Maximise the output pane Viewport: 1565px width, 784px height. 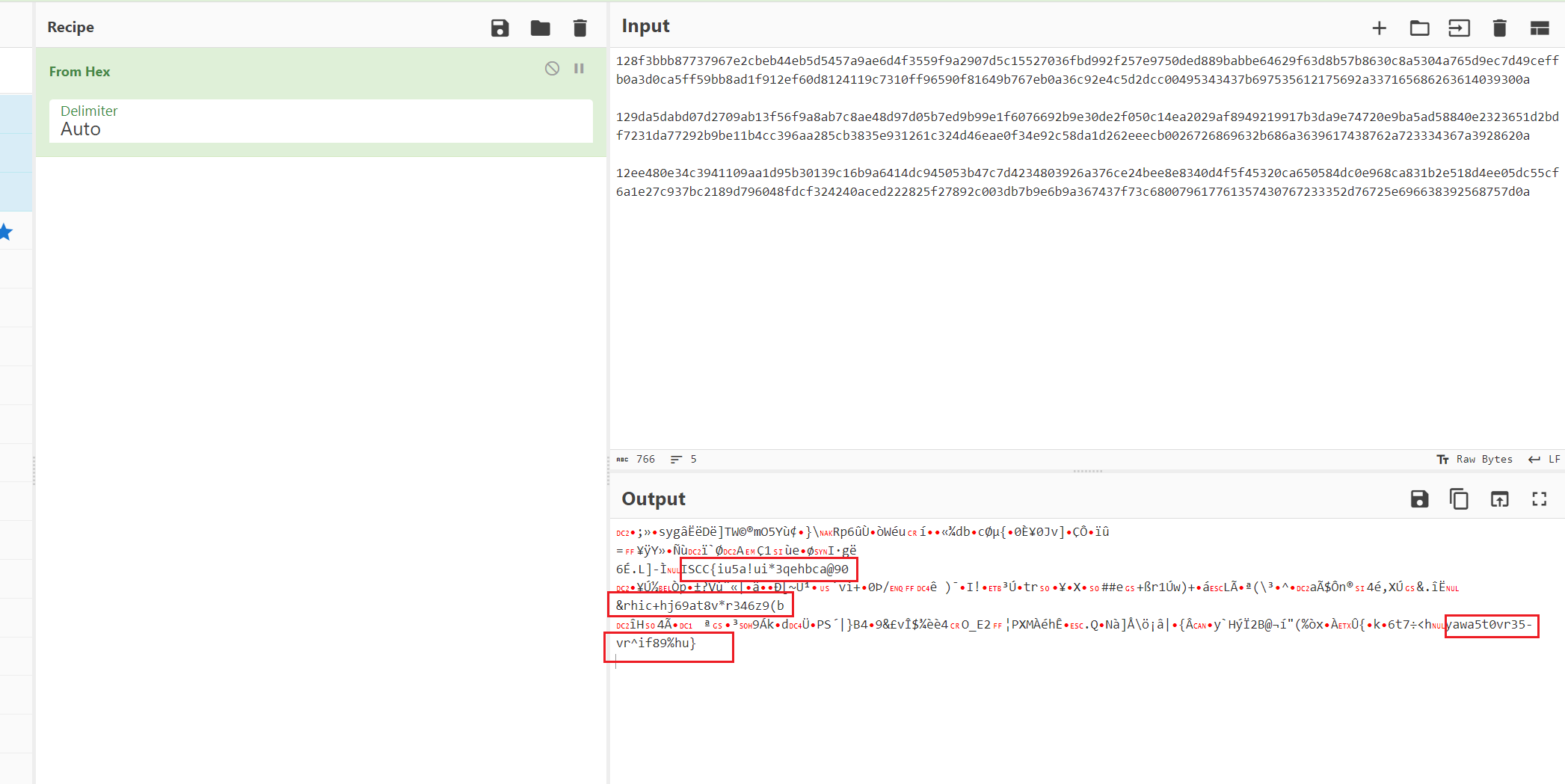pos(1540,499)
